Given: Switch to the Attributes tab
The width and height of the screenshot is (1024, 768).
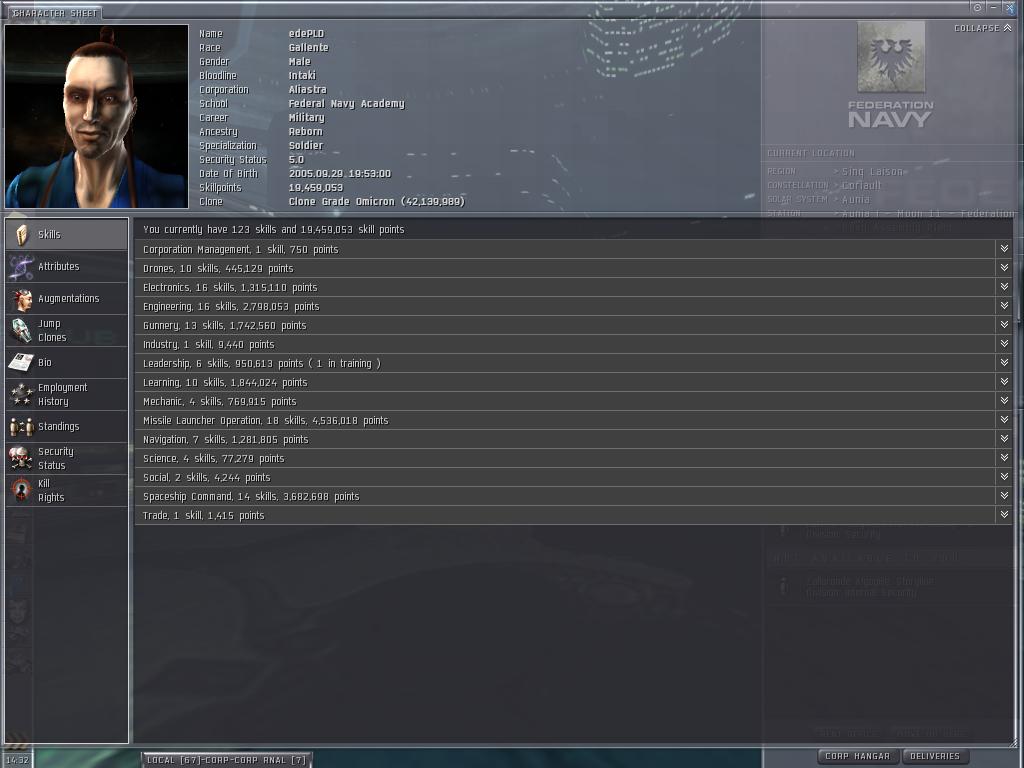Looking at the screenshot, I should 67,266.
